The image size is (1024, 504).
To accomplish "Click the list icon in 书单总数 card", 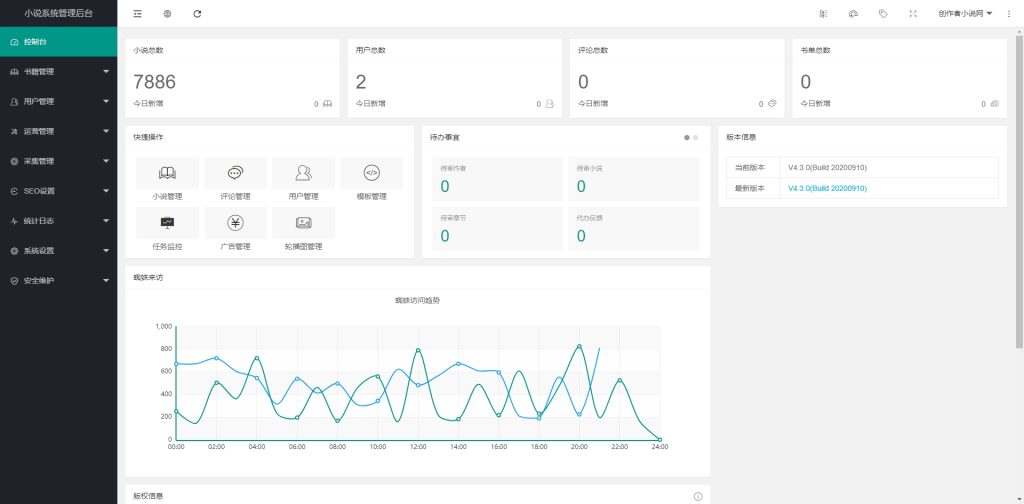I will 995,104.
